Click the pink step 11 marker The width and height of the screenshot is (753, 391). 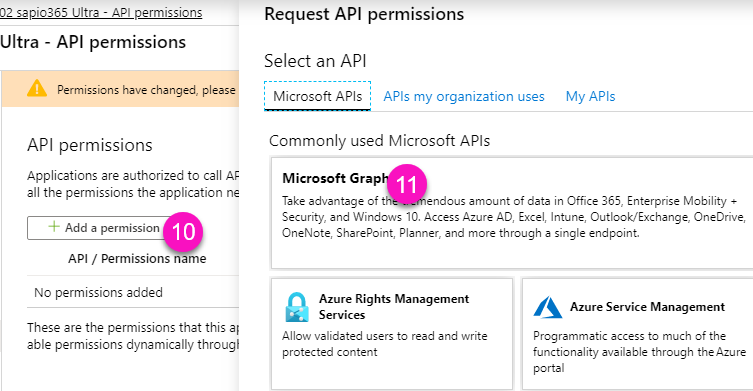(x=407, y=184)
